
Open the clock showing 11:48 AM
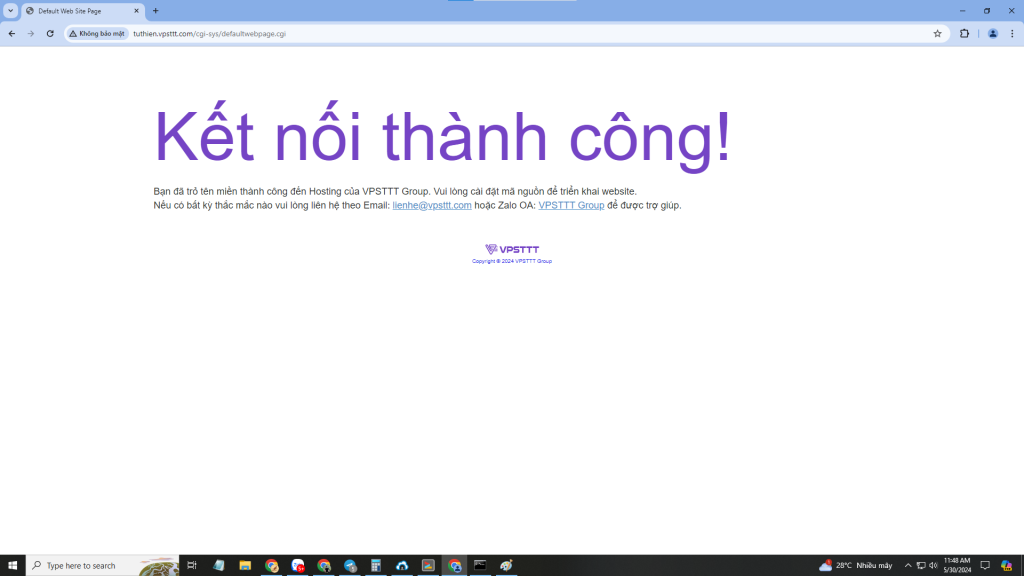[x=957, y=566]
